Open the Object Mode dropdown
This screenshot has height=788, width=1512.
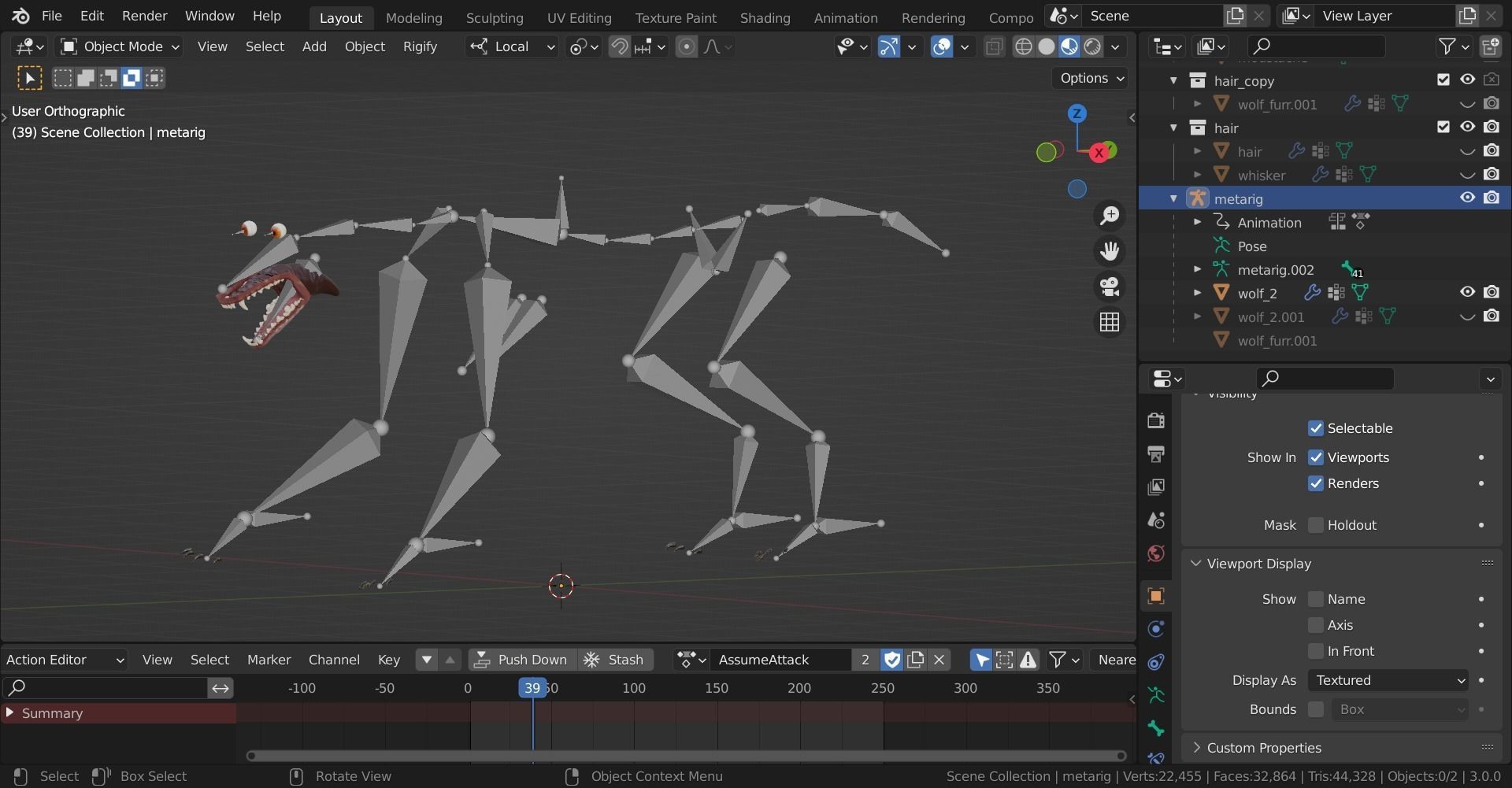coord(120,47)
